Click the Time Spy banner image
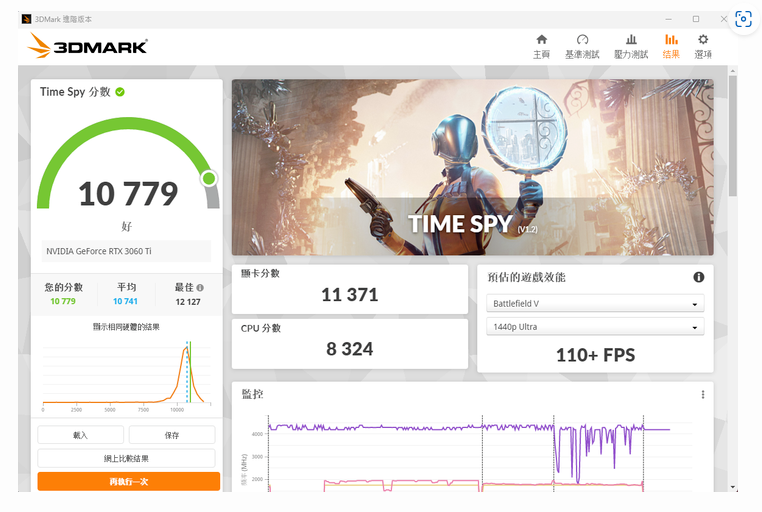This screenshot has height=512, width=762. pos(472,167)
